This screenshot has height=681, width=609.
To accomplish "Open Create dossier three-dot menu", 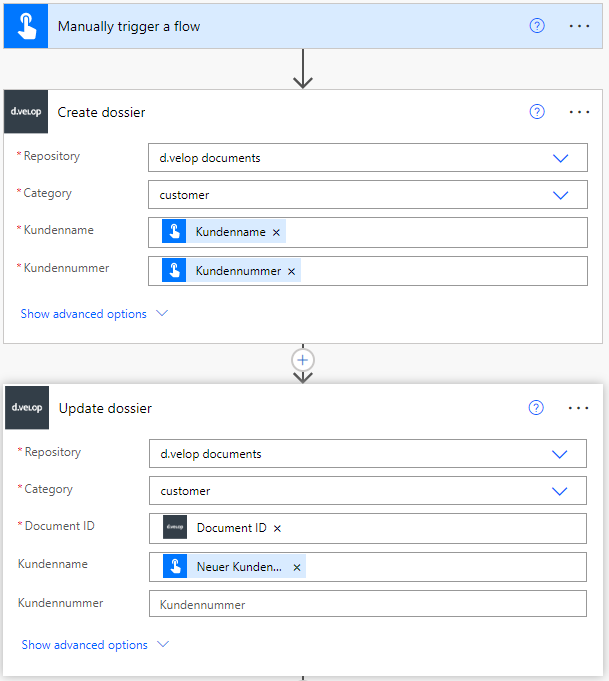I will tap(580, 112).
